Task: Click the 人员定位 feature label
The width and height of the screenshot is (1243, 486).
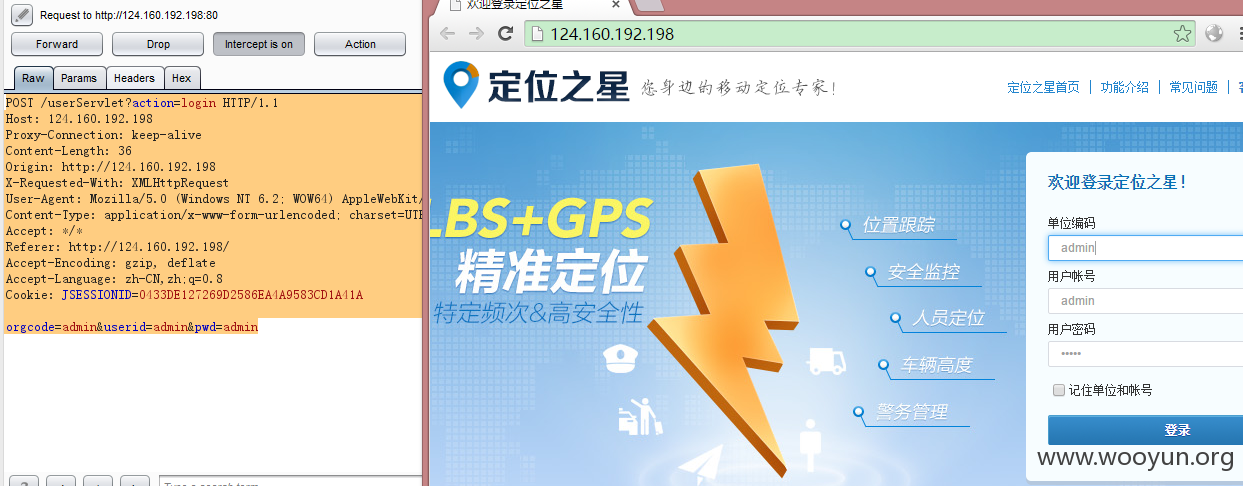Action: click(x=948, y=318)
